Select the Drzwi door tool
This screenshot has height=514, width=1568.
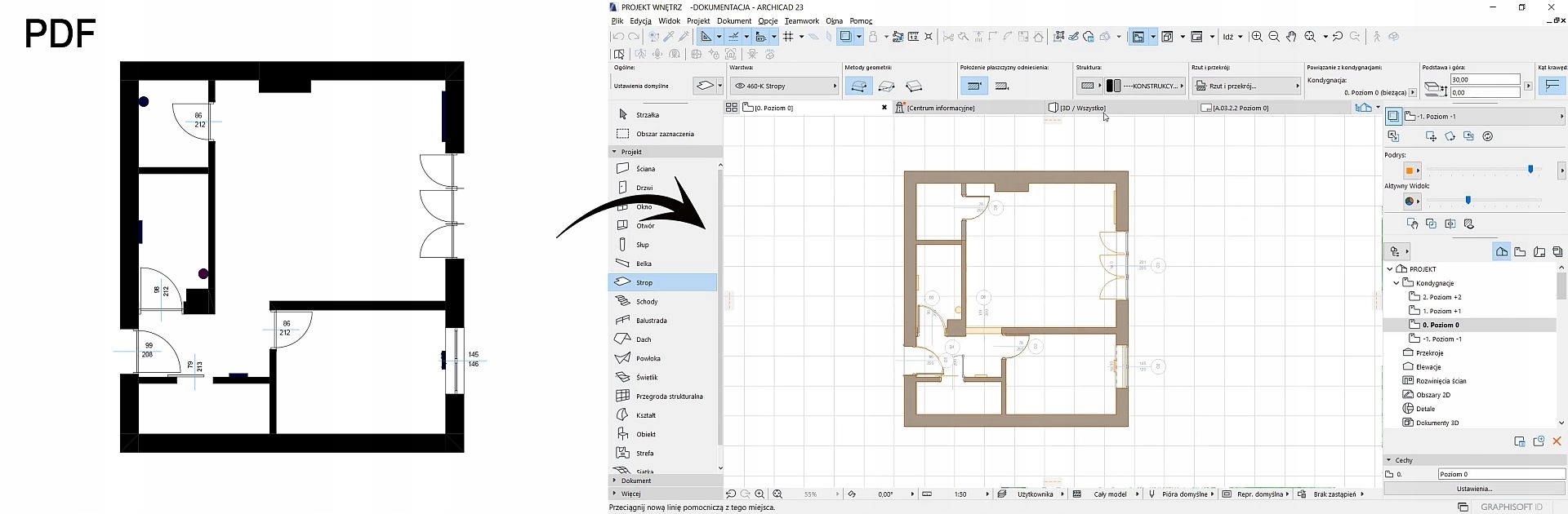[x=644, y=188]
